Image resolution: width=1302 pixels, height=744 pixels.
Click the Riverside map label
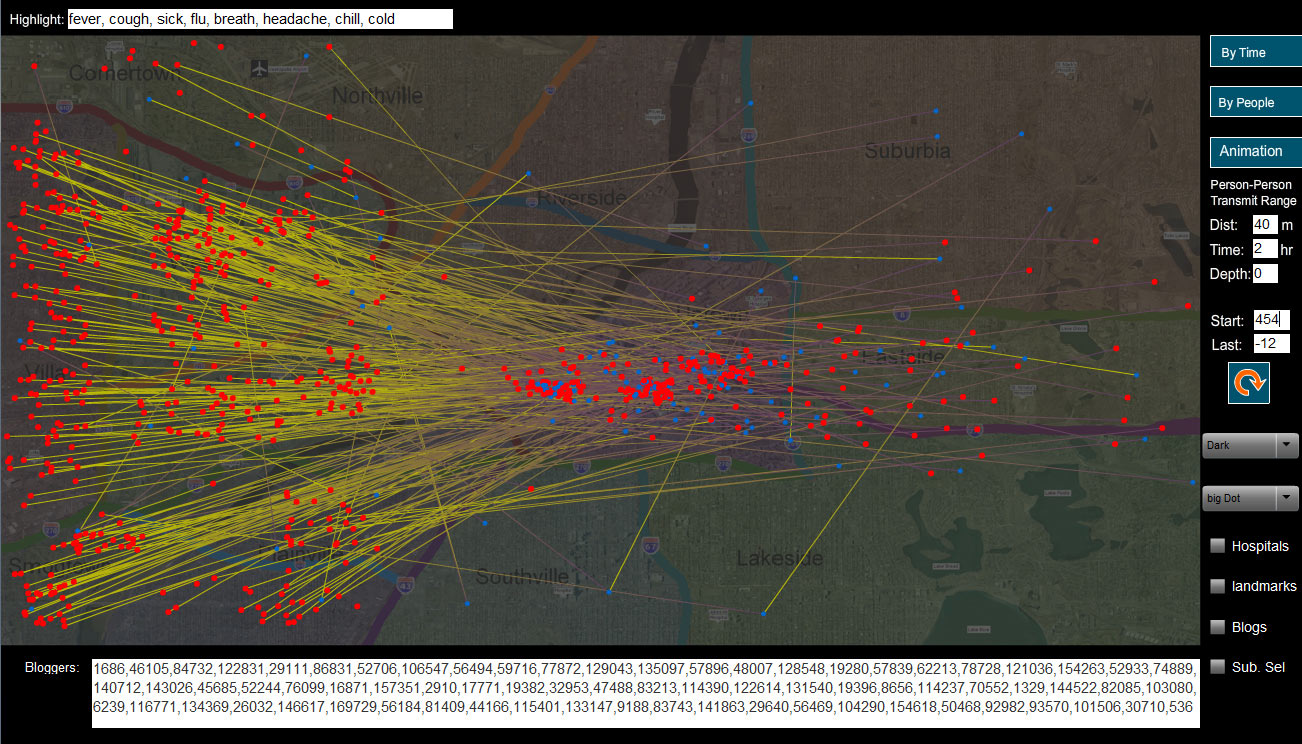pos(582,197)
